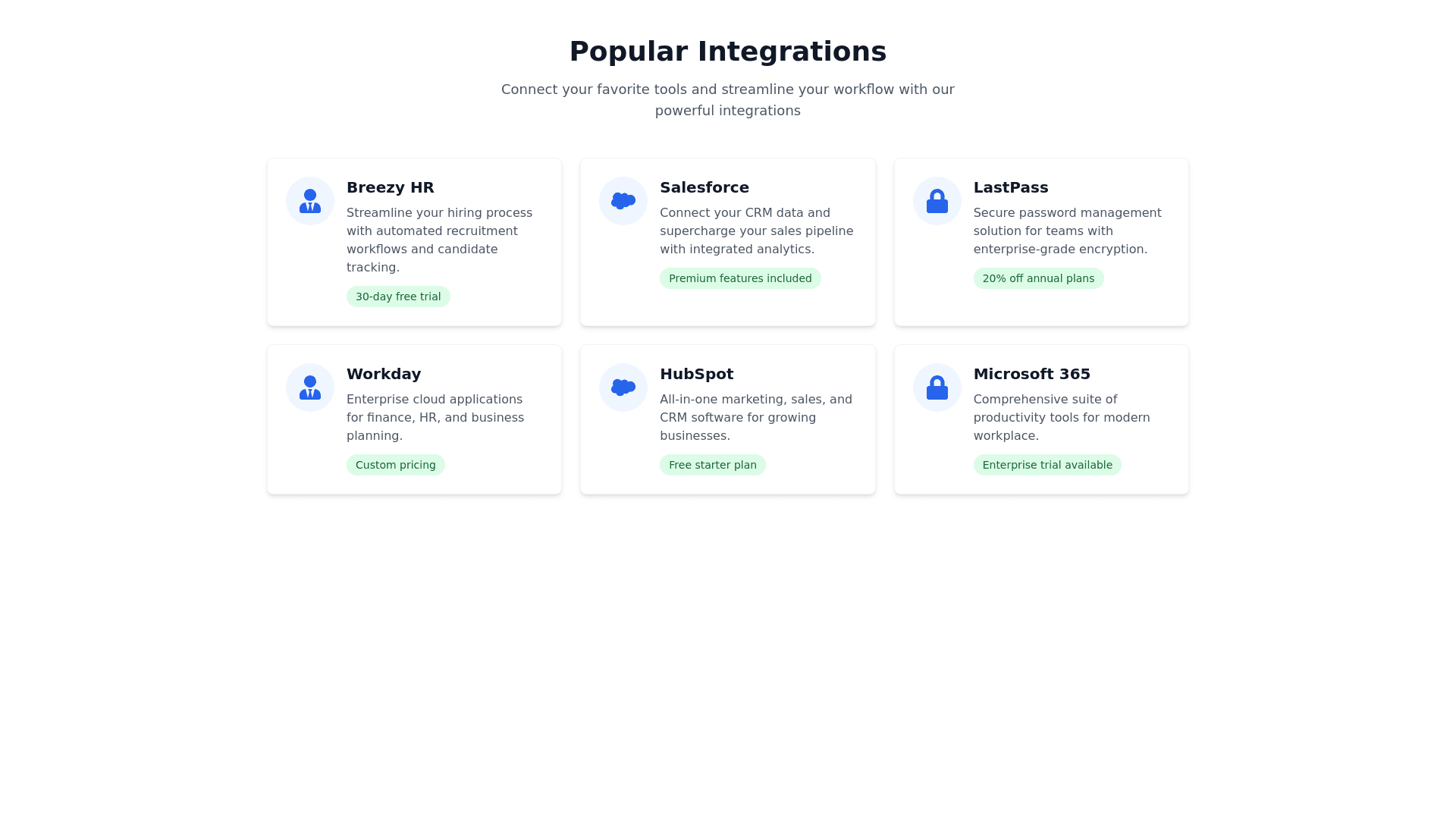This screenshot has width=1456, height=819.
Task: Open the Breezy HR integration title
Action: [390, 187]
